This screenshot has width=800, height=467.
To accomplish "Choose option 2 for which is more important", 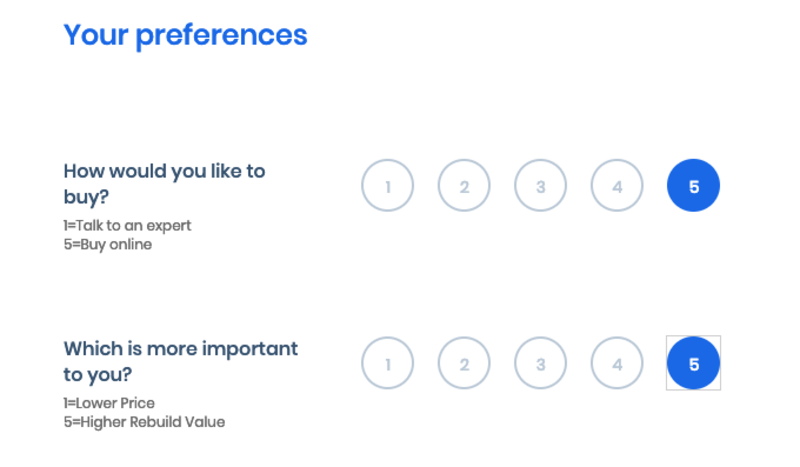I will [x=464, y=363].
